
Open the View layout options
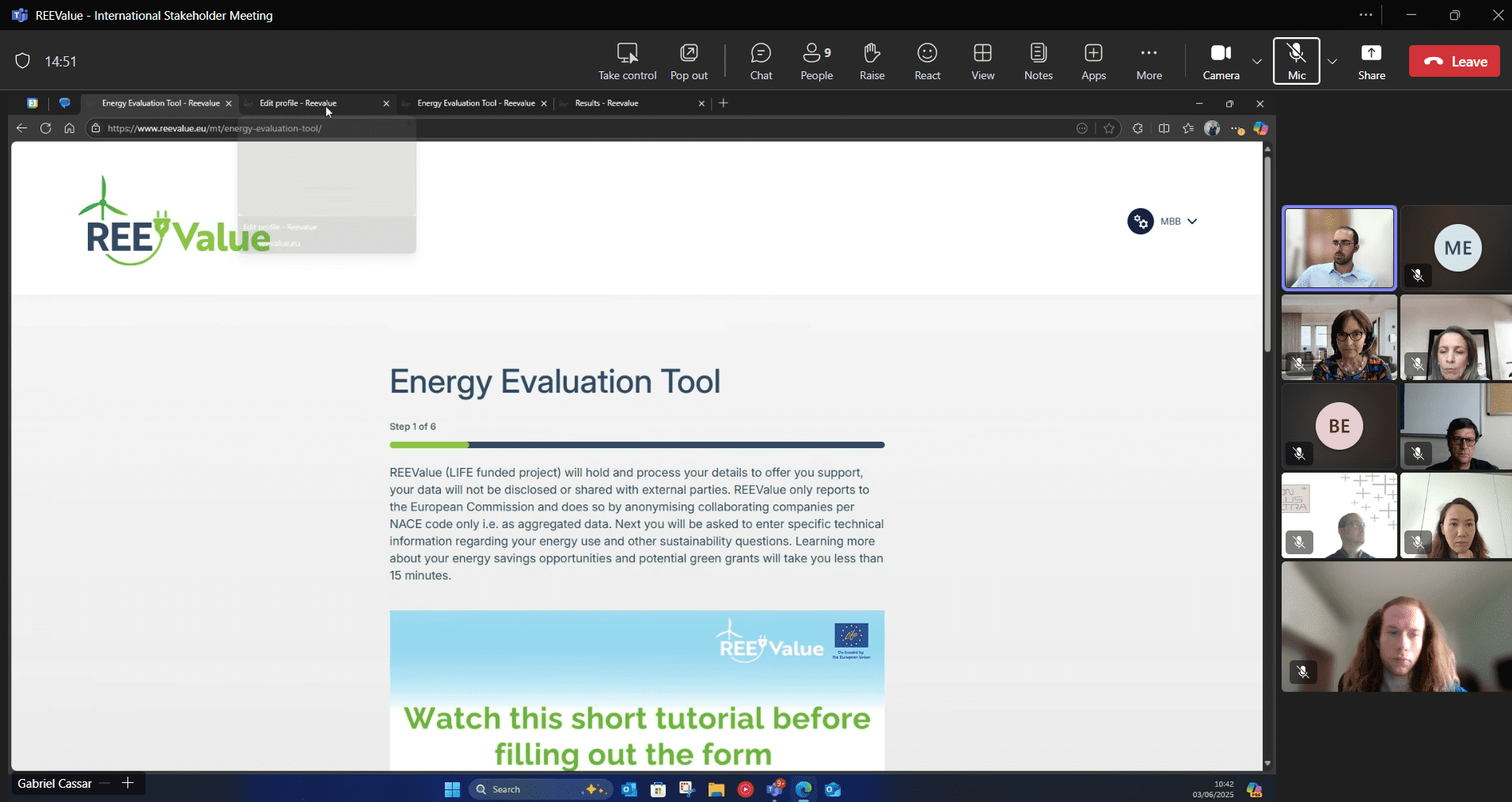(x=982, y=62)
